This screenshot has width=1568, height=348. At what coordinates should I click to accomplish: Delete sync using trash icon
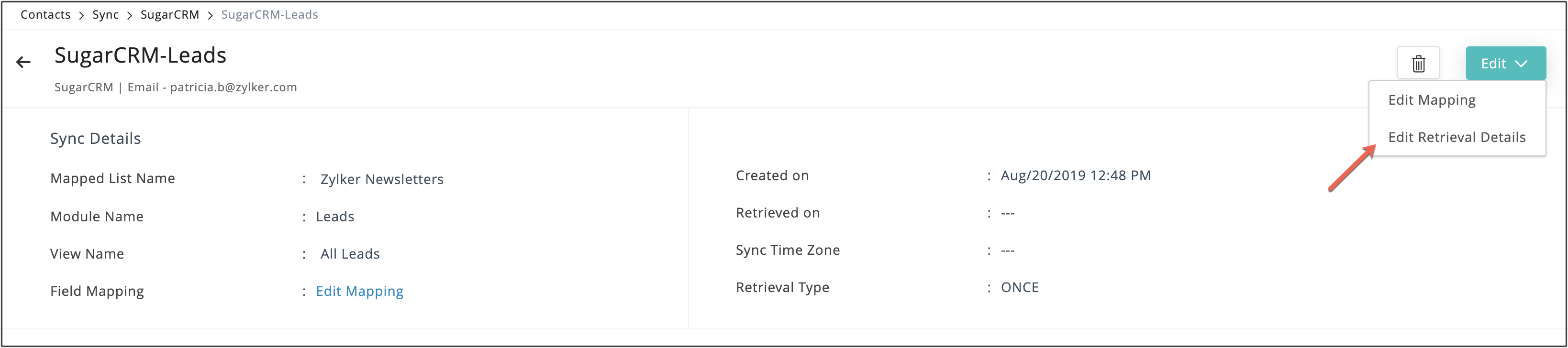coord(1418,63)
